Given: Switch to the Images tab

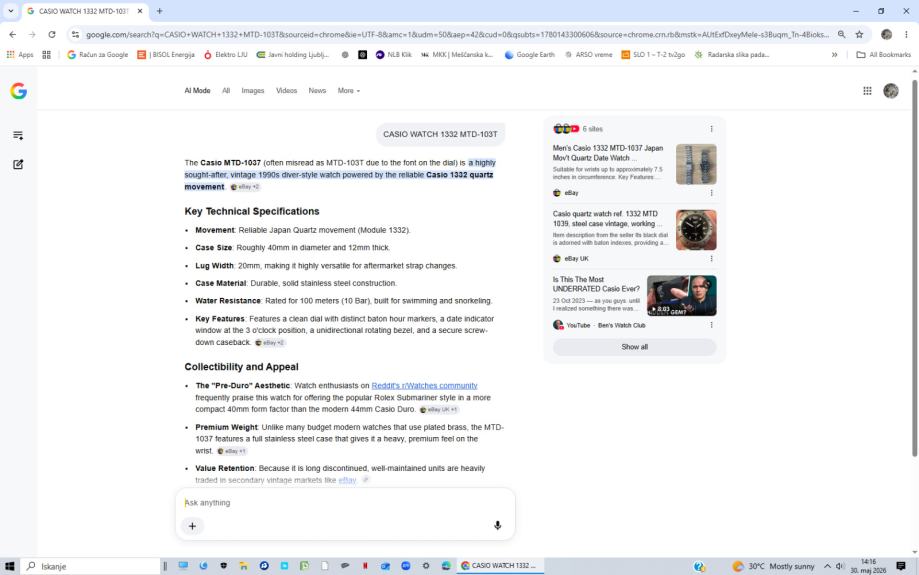Looking at the screenshot, I should (253, 91).
